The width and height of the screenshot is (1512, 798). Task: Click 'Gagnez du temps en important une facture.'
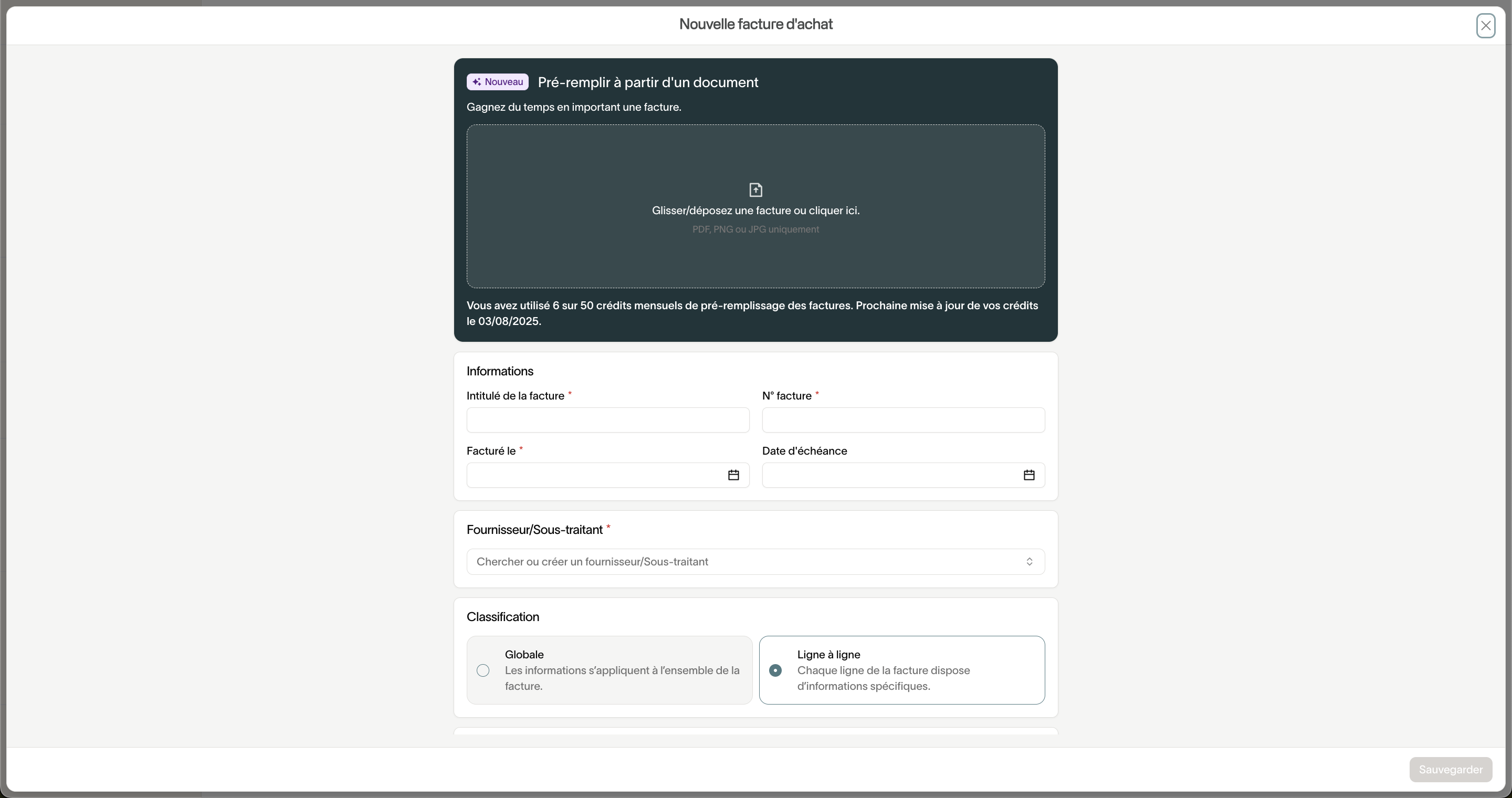coord(573,107)
